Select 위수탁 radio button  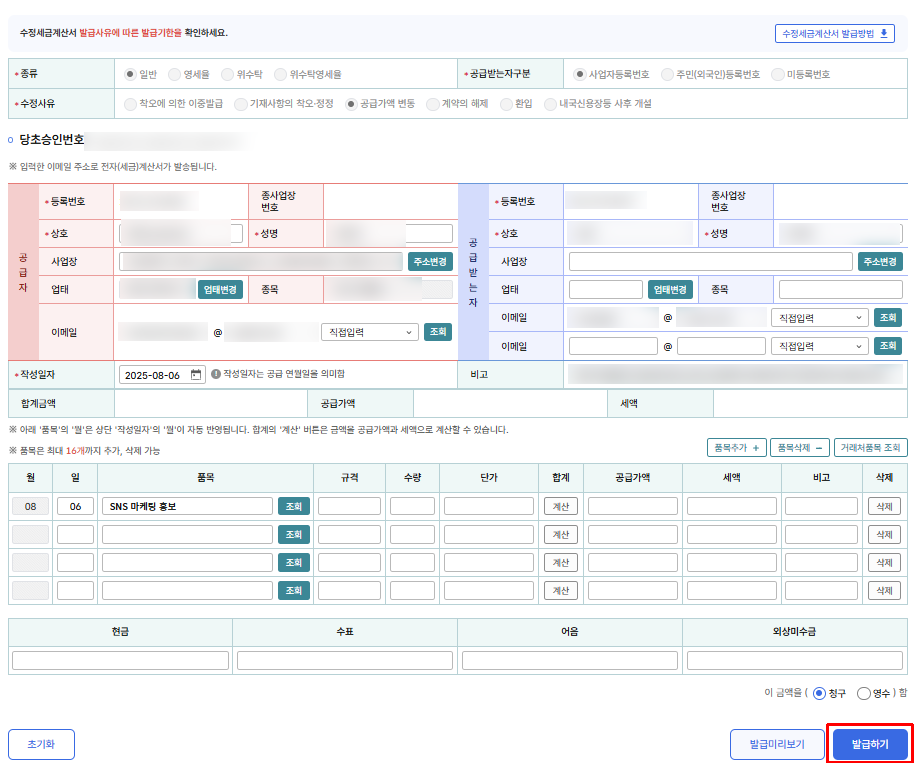(x=228, y=74)
